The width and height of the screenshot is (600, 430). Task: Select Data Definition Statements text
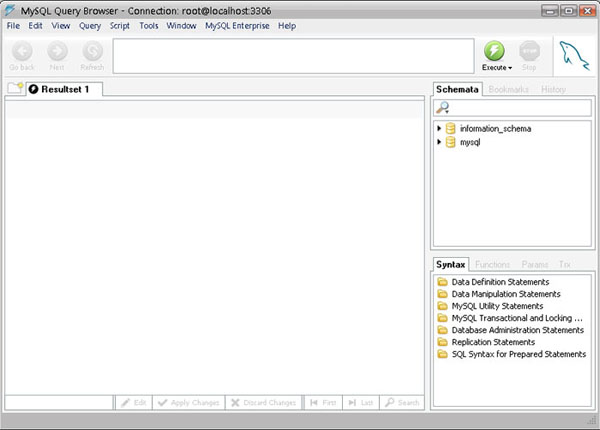(501, 282)
